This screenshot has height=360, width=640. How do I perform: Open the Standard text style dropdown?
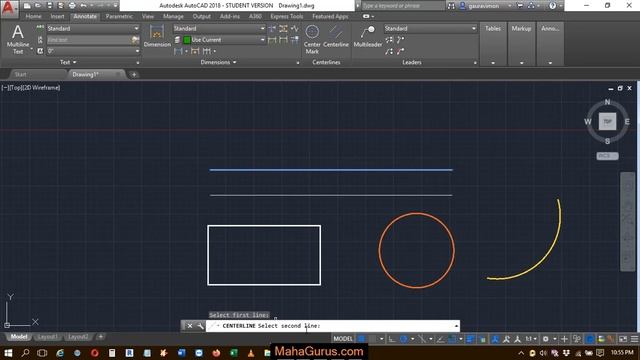click(93, 28)
